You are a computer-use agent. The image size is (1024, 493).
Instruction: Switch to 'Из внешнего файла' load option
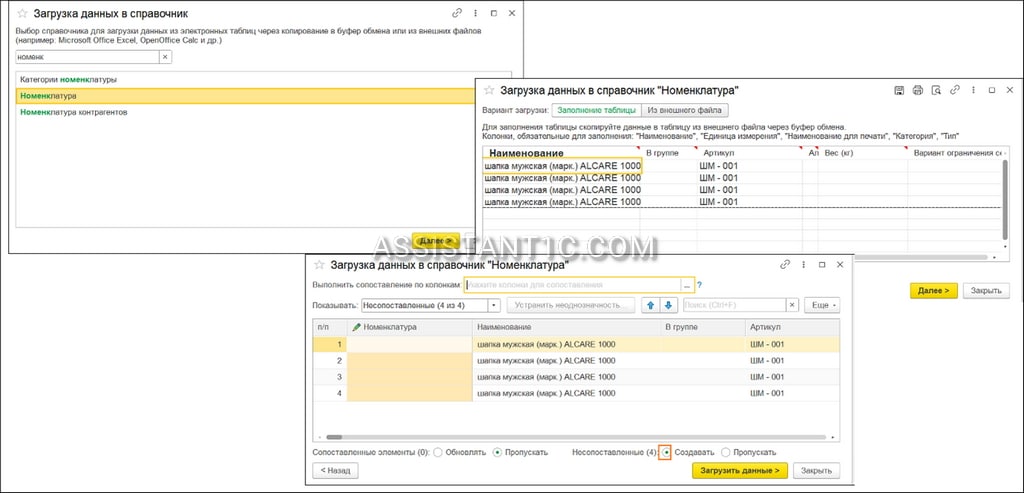point(685,110)
